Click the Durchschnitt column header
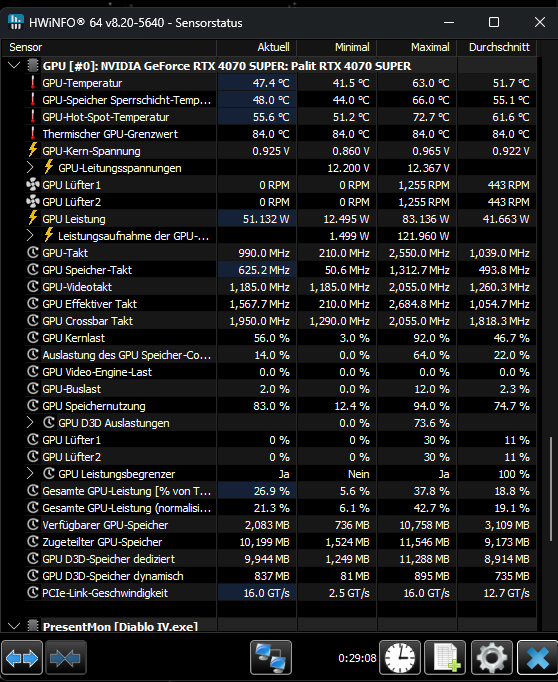 click(497, 47)
